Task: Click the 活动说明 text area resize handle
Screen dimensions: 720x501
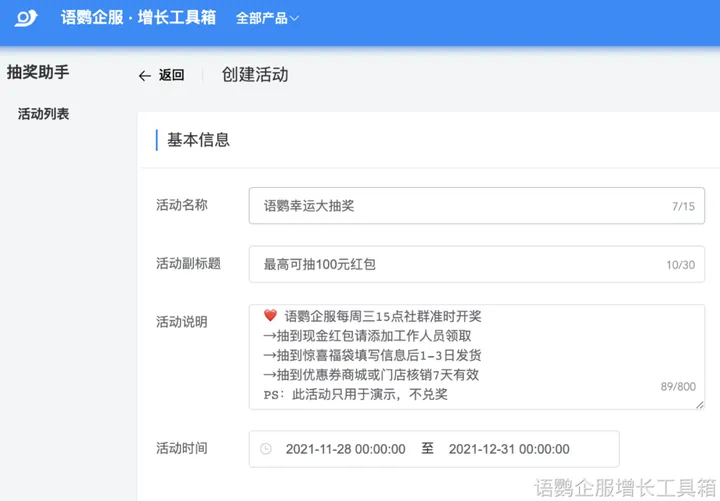Action: (699, 404)
